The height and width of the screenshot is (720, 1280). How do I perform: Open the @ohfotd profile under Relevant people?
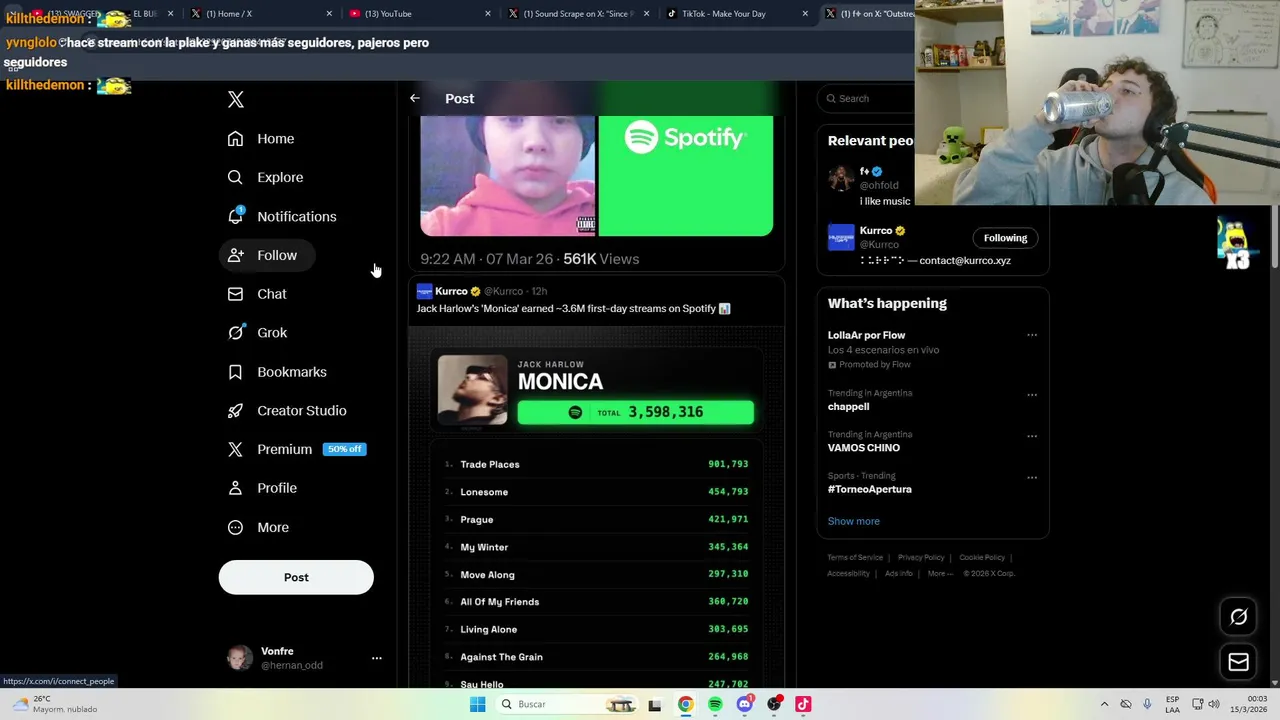click(x=879, y=186)
